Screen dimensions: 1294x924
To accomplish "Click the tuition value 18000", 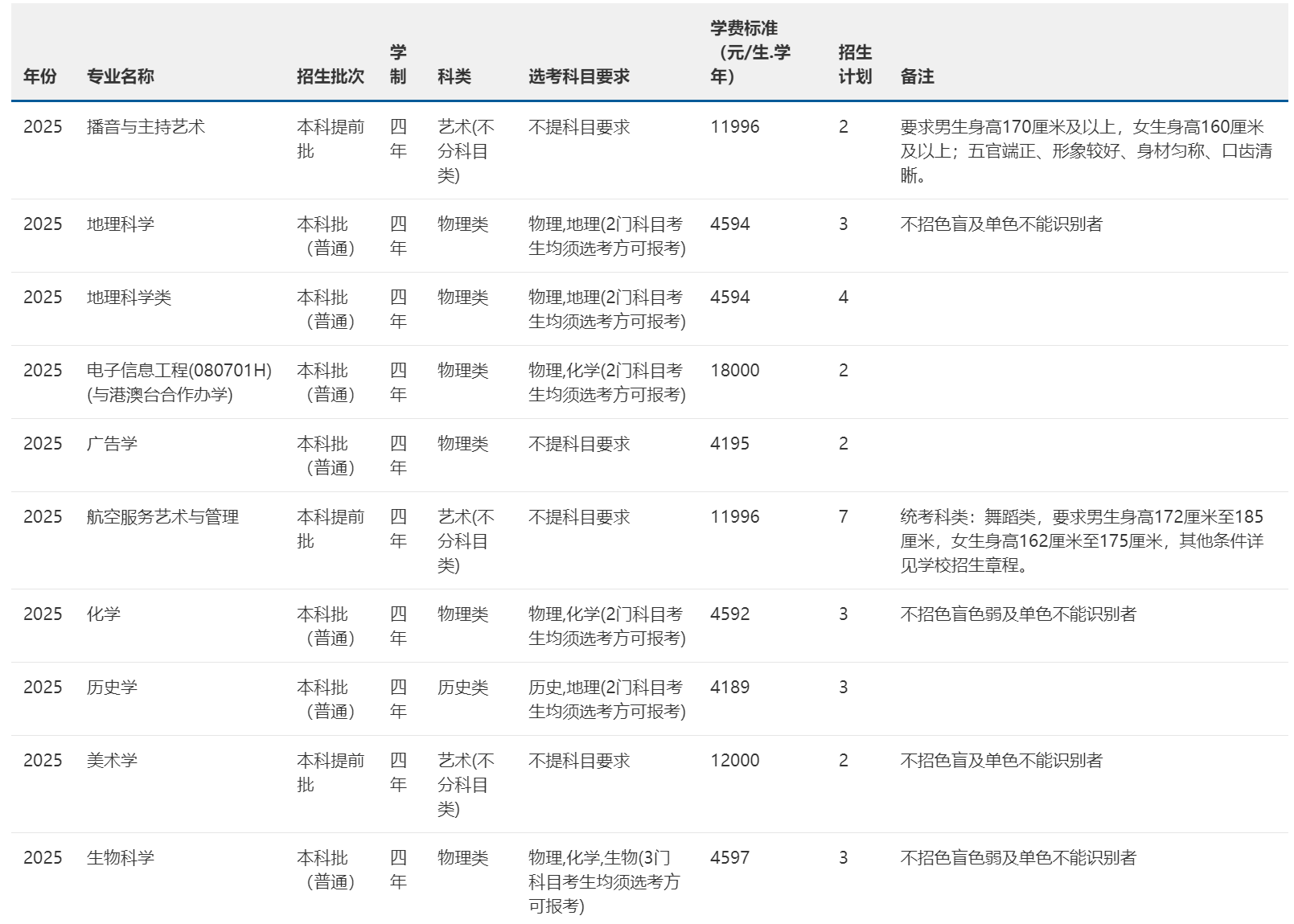I will coord(729,371).
